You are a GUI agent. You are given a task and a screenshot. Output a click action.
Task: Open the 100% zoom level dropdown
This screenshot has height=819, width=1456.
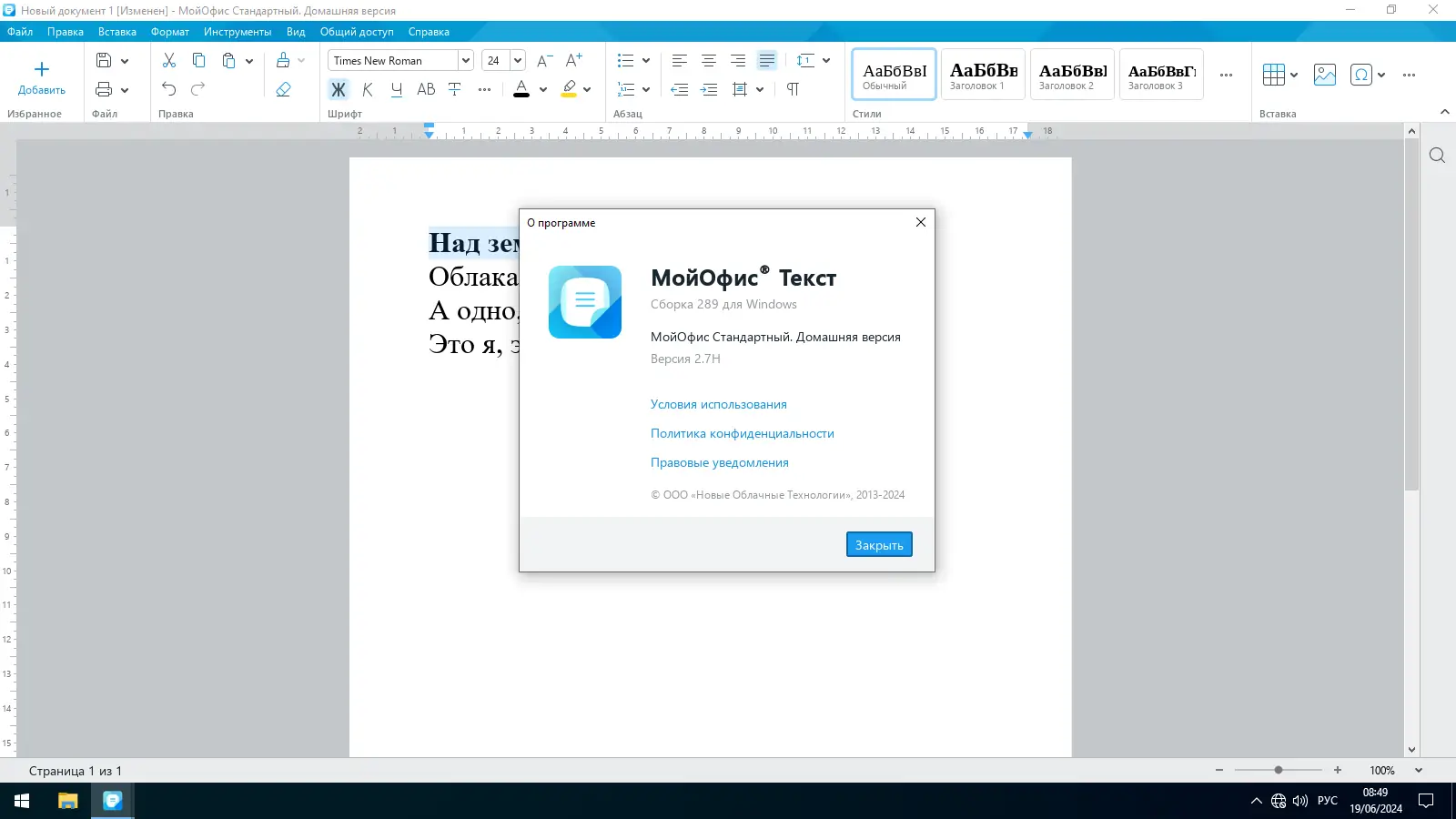click(x=1419, y=771)
